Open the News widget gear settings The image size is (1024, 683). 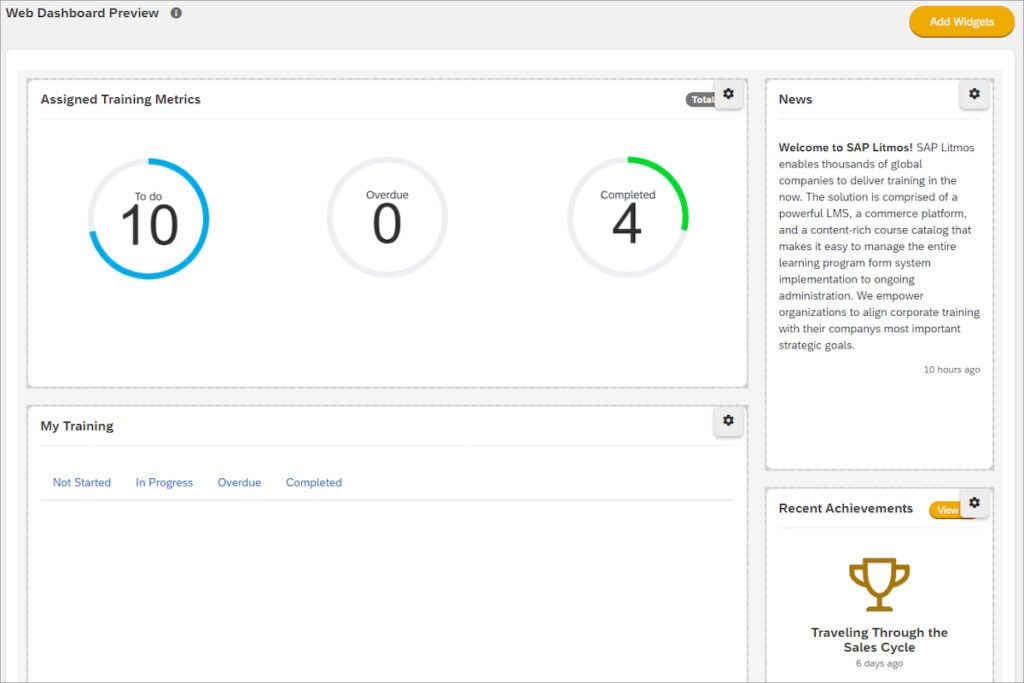click(x=974, y=95)
